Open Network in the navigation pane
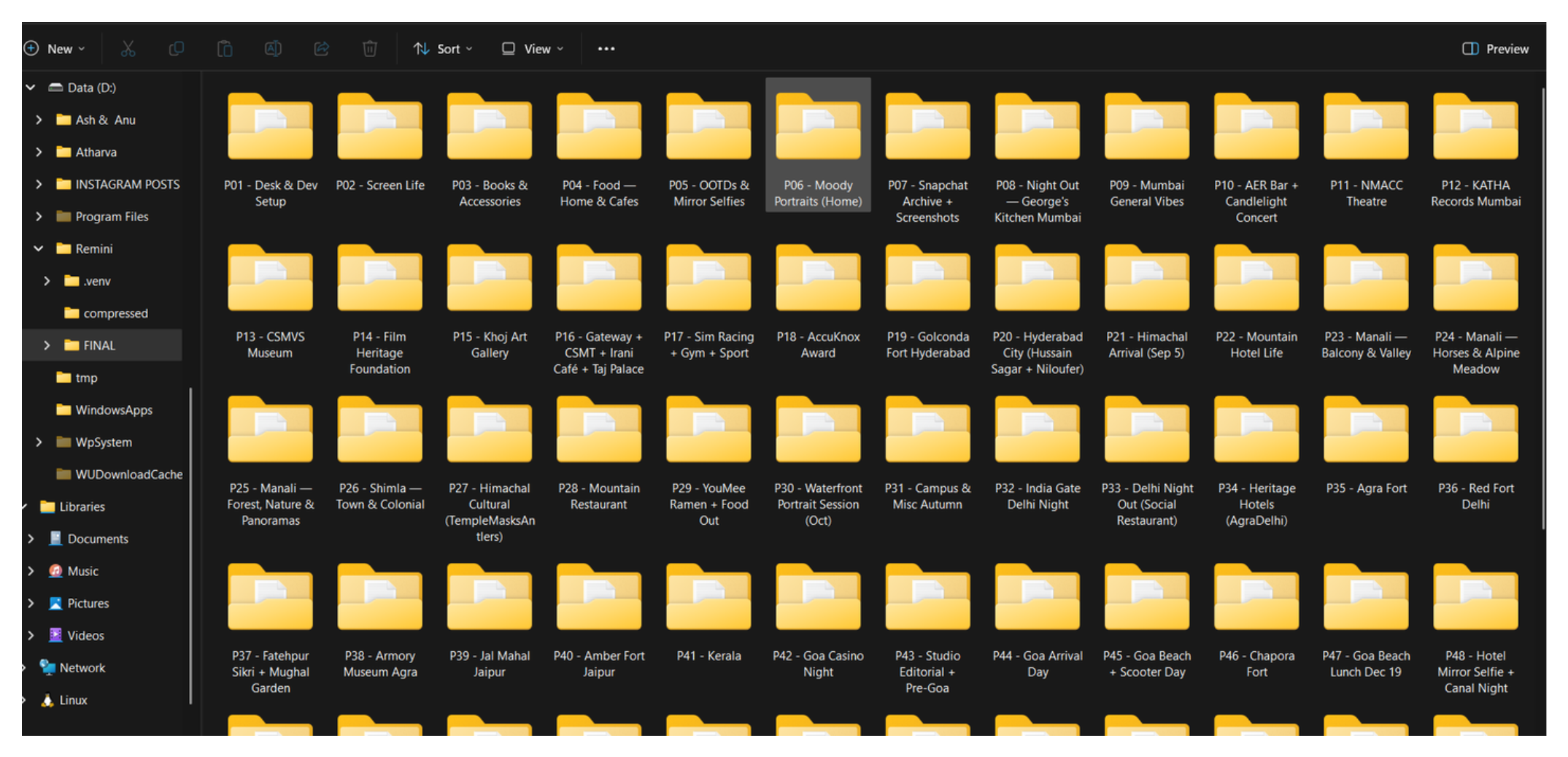This screenshot has width=1568, height=757. 72,667
